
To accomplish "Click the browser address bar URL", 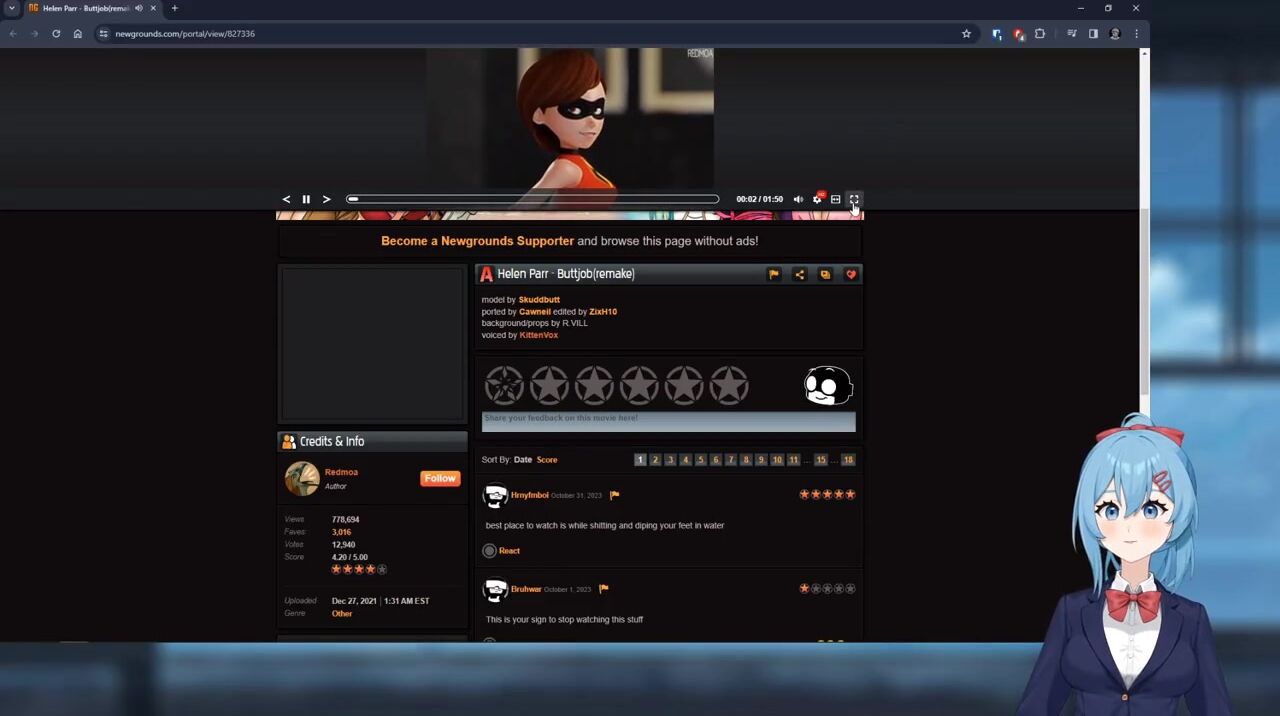I will (185, 34).
